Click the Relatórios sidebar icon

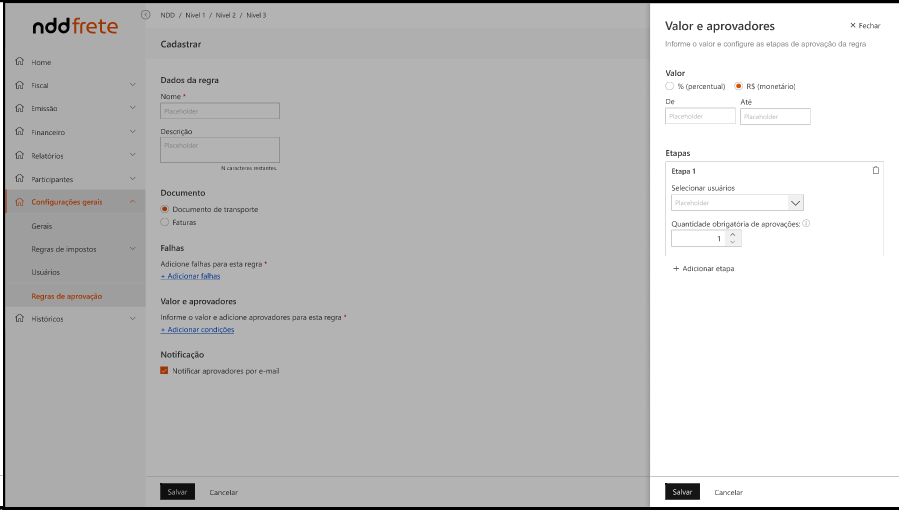[19, 156]
